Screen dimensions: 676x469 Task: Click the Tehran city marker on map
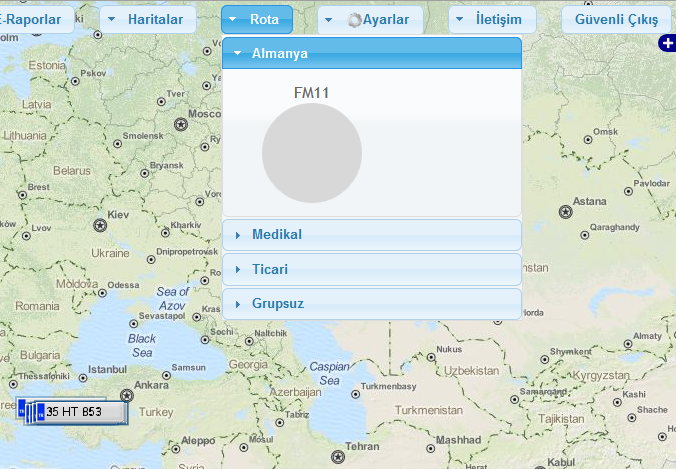[x=338, y=457]
